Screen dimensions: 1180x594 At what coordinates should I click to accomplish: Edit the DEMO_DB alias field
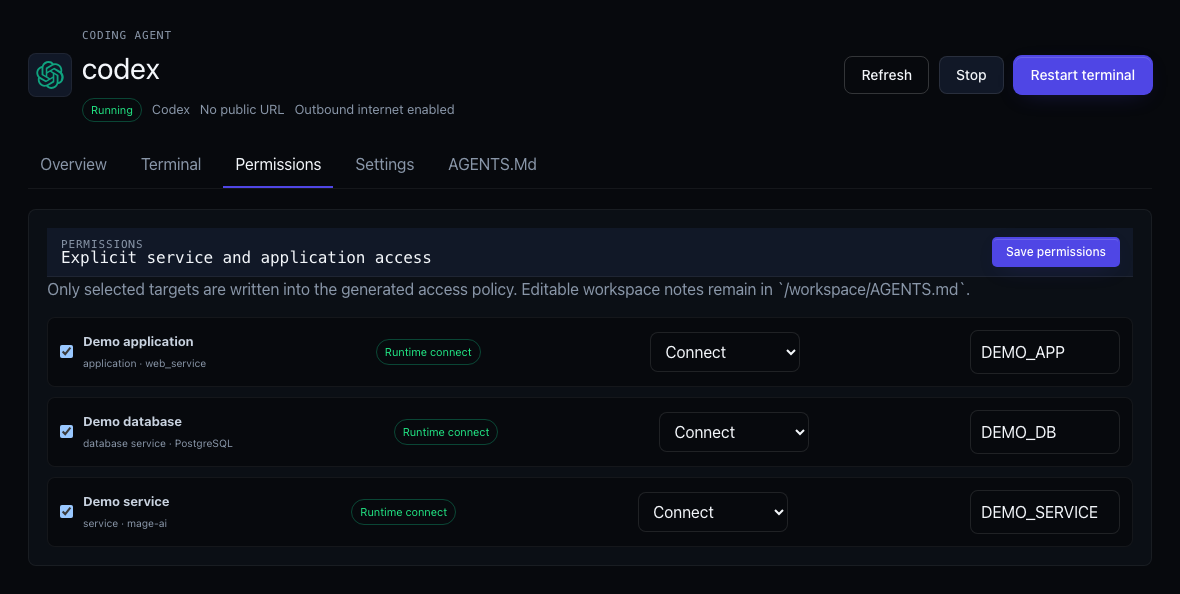pyautogui.click(x=1045, y=432)
